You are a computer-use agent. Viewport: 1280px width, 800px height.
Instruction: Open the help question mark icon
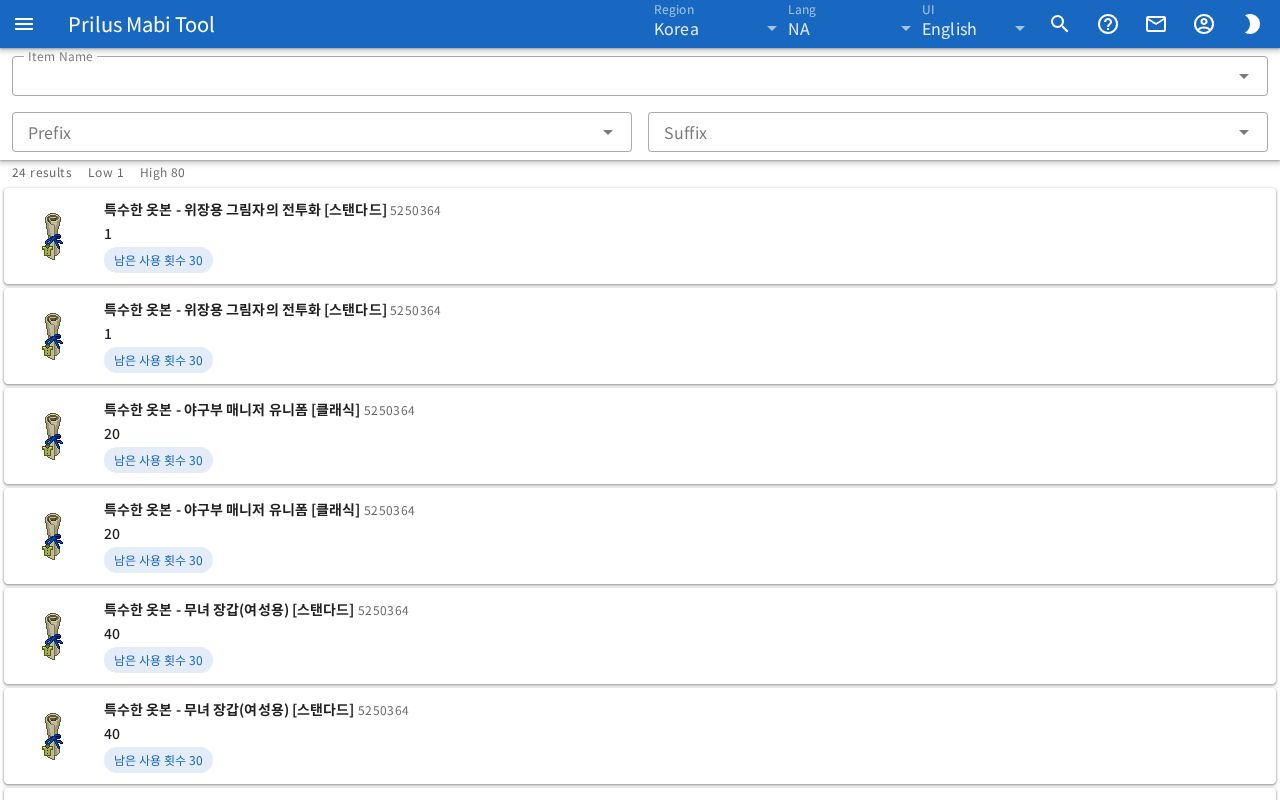(x=1108, y=24)
